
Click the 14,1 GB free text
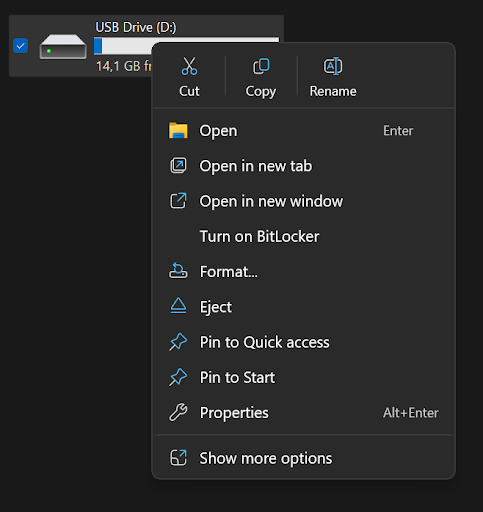click(x=124, y=66)
